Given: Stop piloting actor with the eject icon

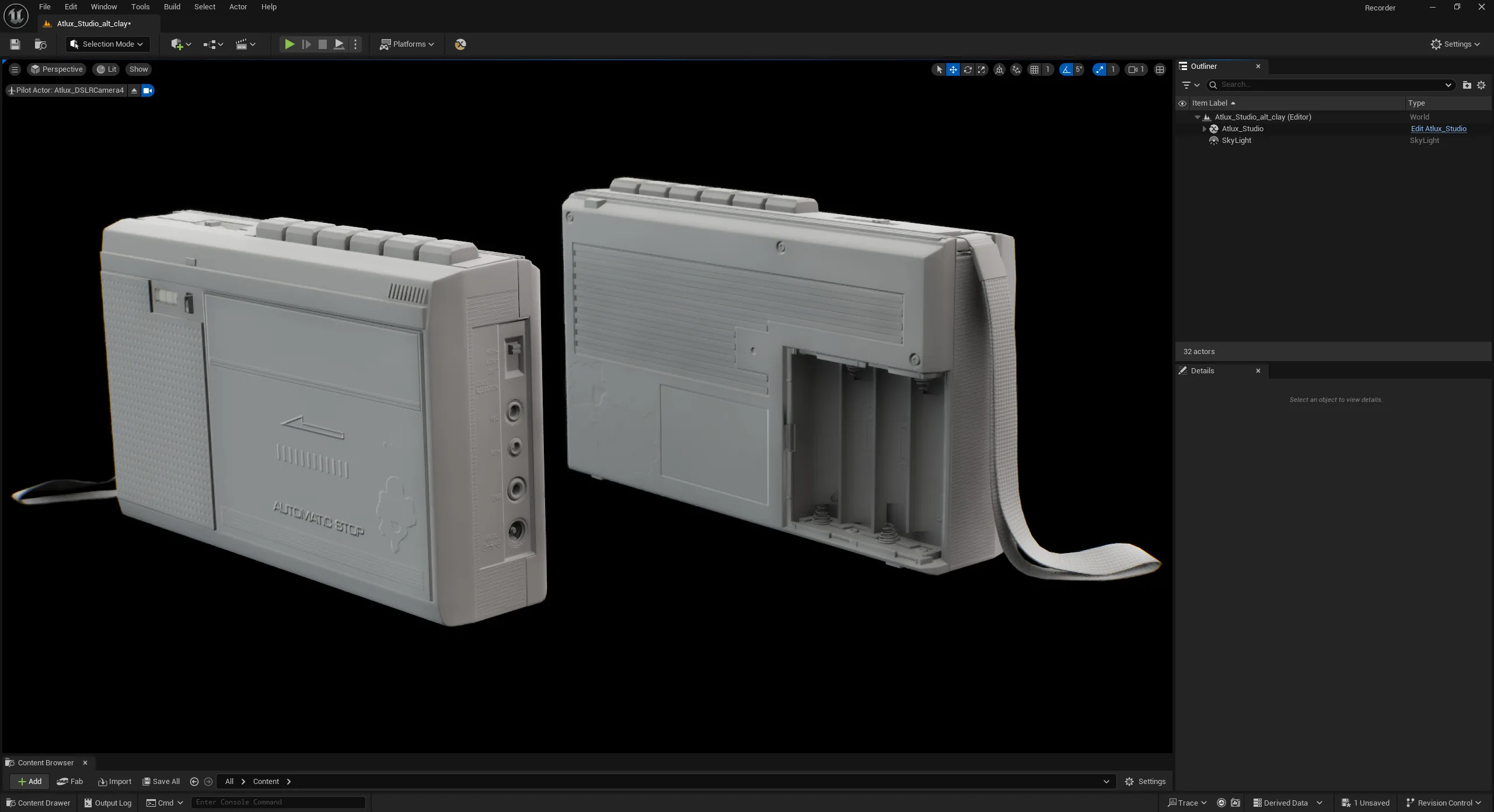Looking at the screenshot, I should [x=134, y=90].
